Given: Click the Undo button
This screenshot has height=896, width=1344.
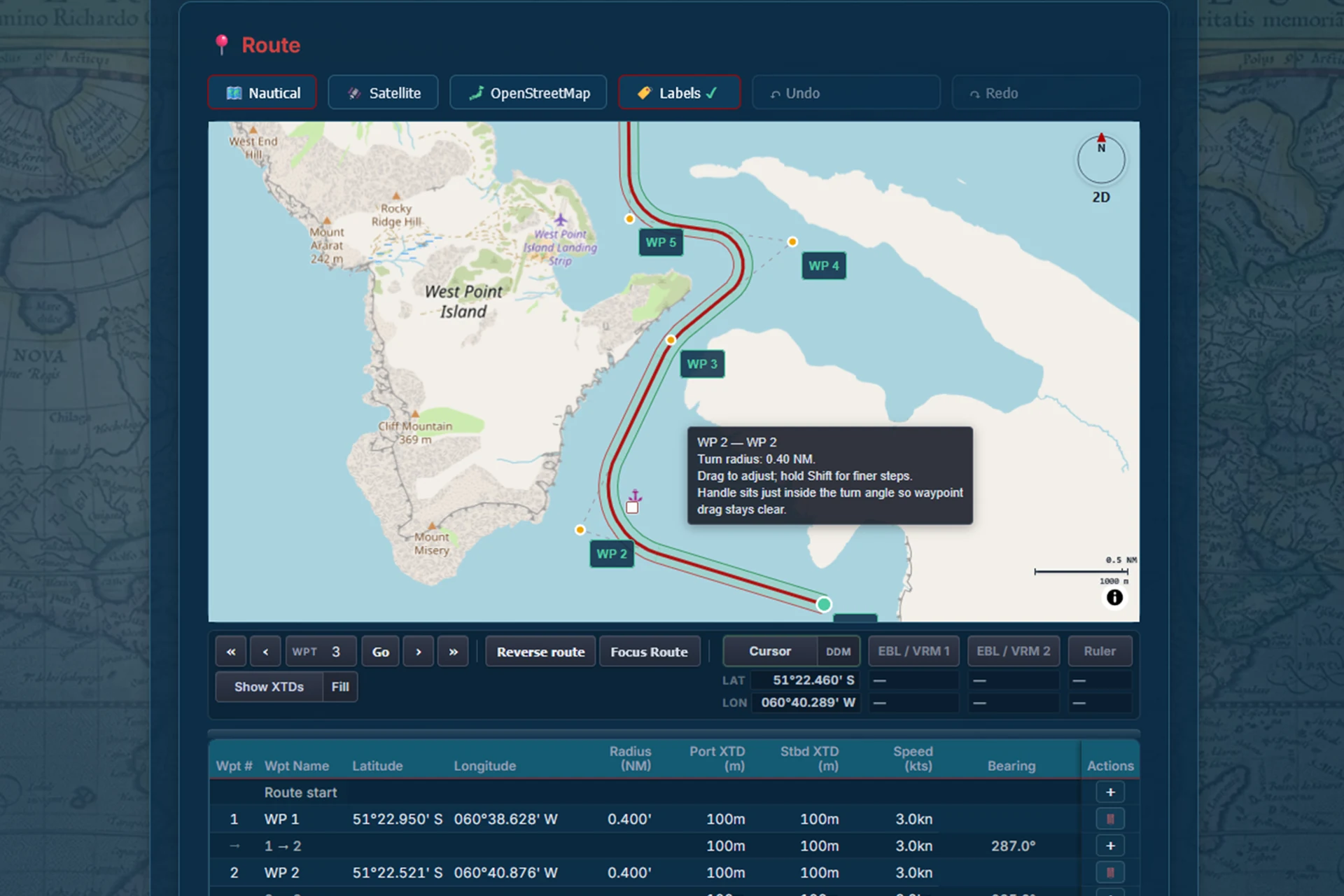Looking at the screenshot, I should coord(846,93).
